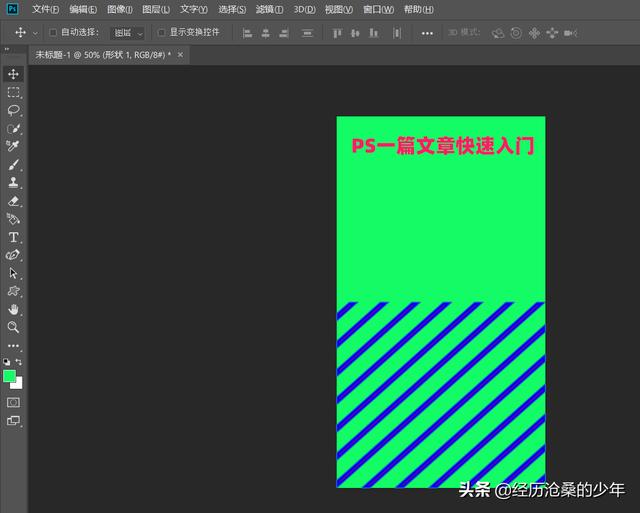Open the white background color swatch

click(x=18, y=384)
